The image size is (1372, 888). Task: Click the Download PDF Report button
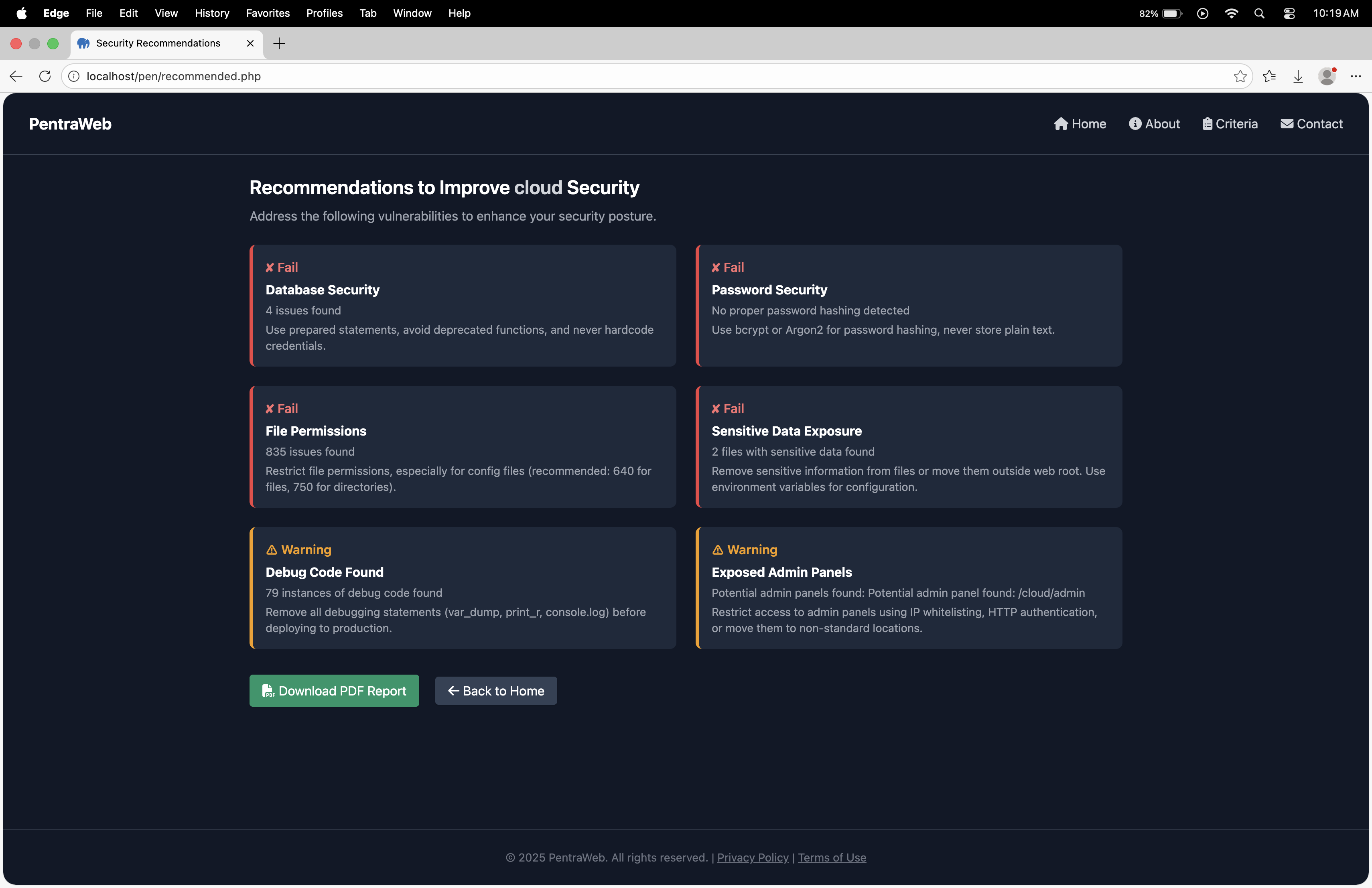coord(334,690)
